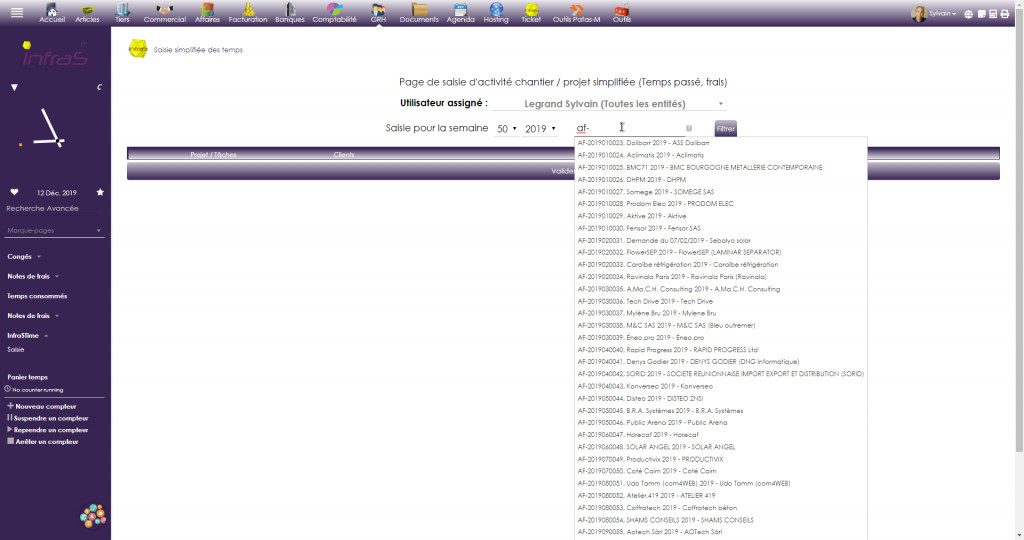Select AF-2019010024, Aclimatis 2019 suggestion
Viewport: 1024px width, 540px height.
tap(720, 155)
